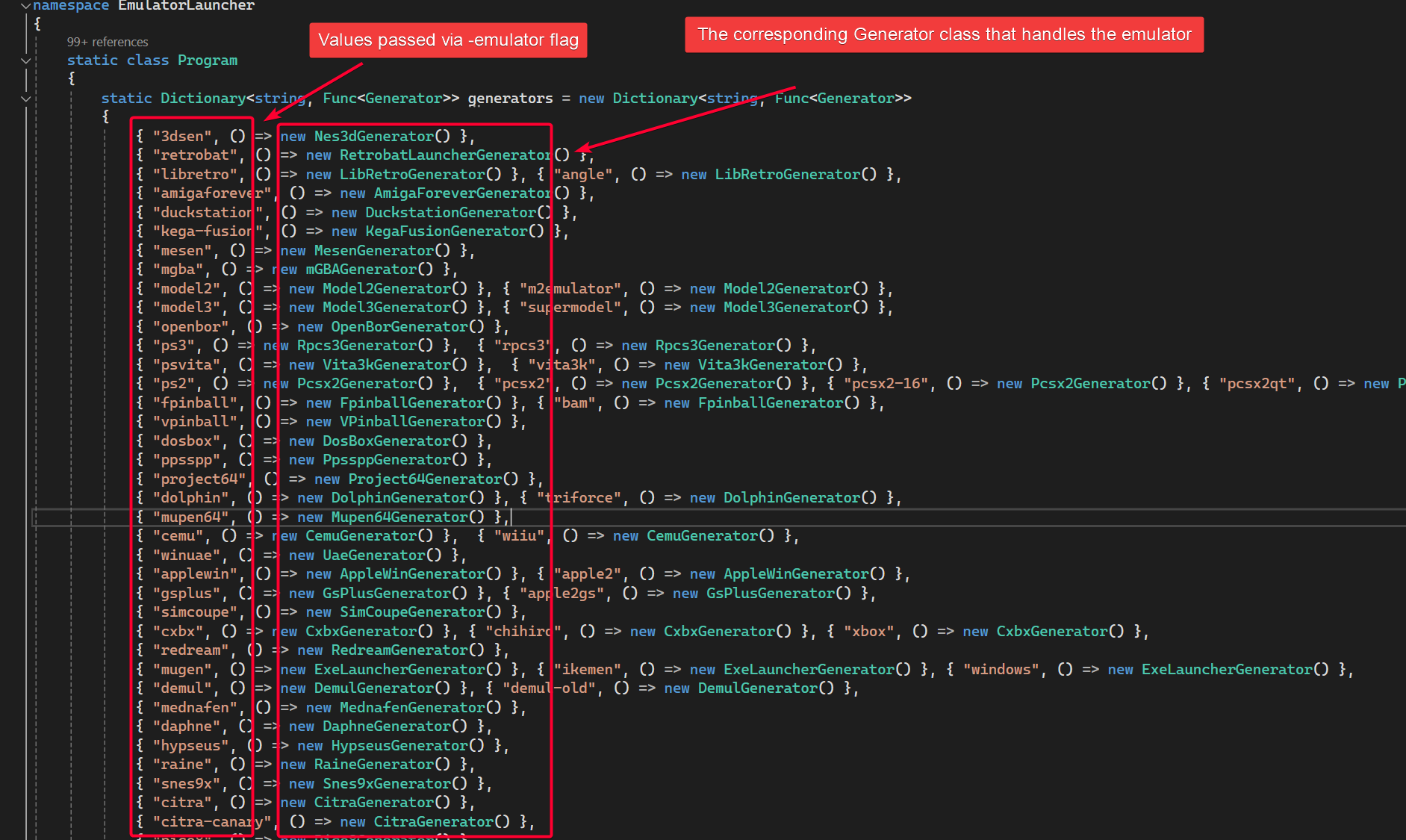Click the DosBoxGenerator class name
This screenshot has height=840, width=1406.
tap(387, 441)
